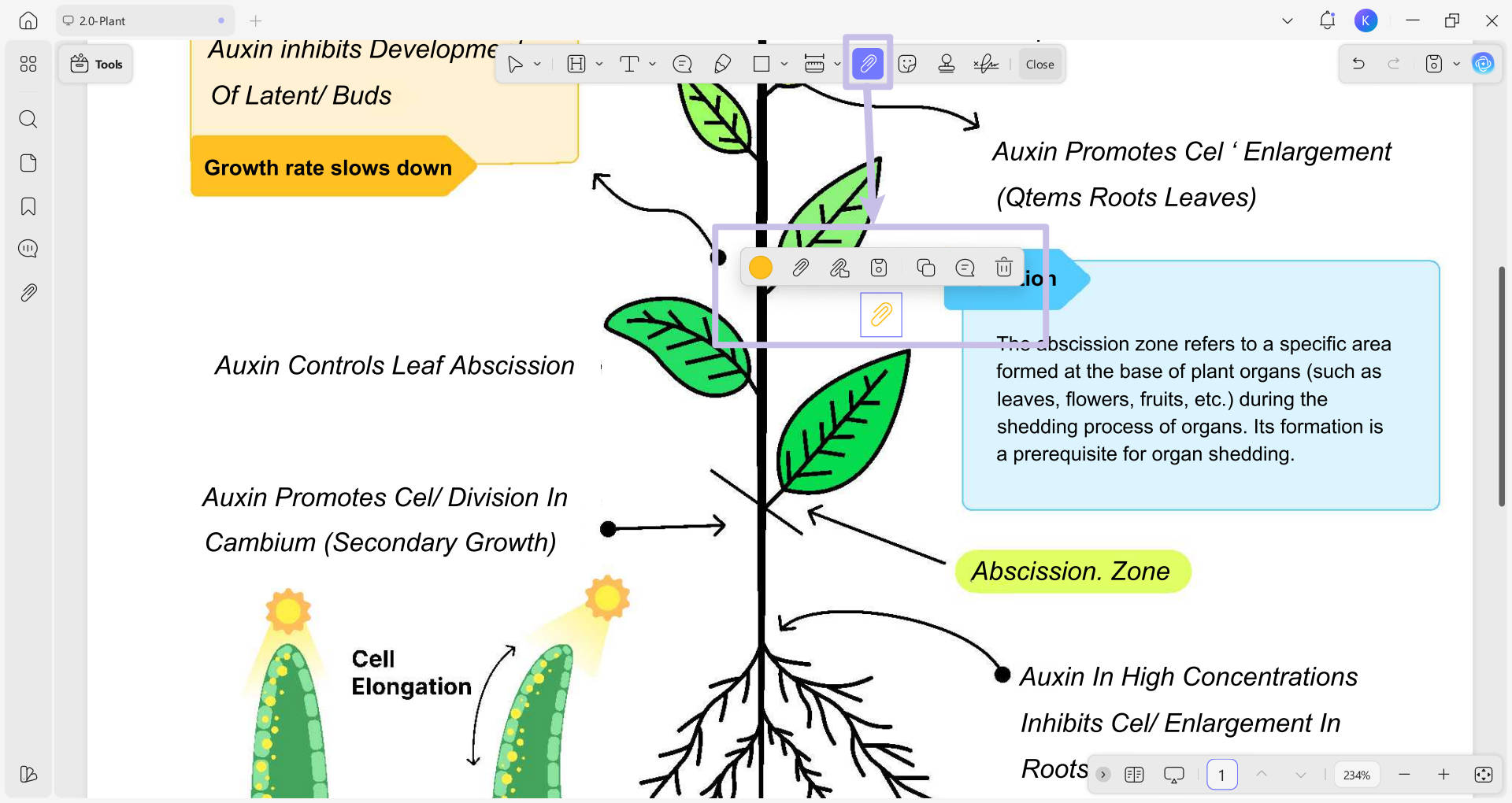Open the user account avatar K

1366,21
